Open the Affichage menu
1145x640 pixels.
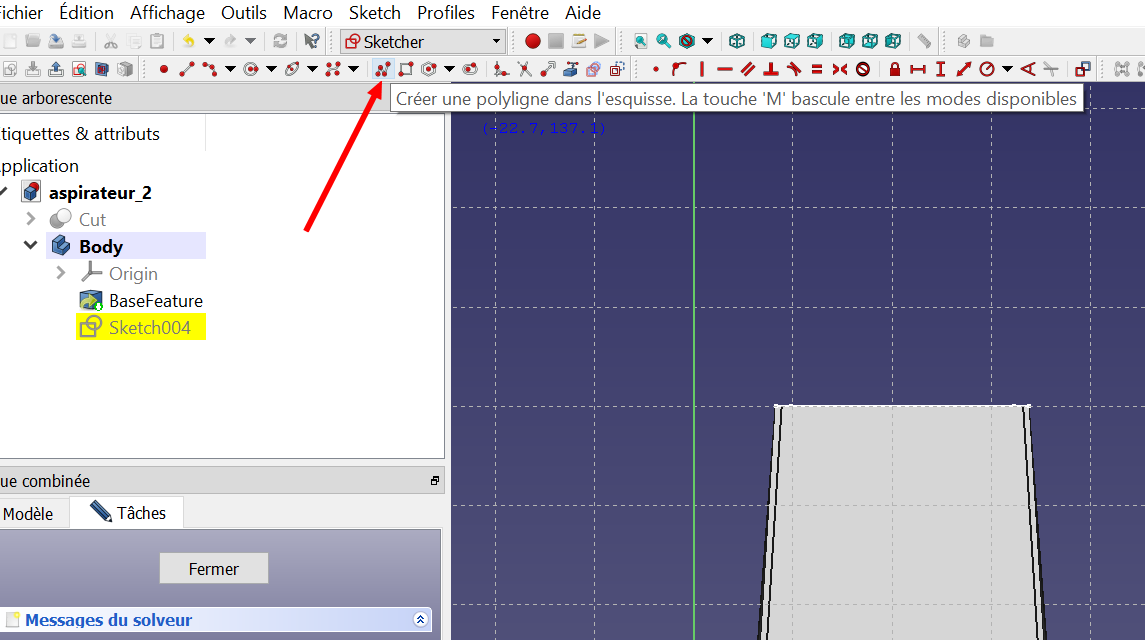pos(167,13)
